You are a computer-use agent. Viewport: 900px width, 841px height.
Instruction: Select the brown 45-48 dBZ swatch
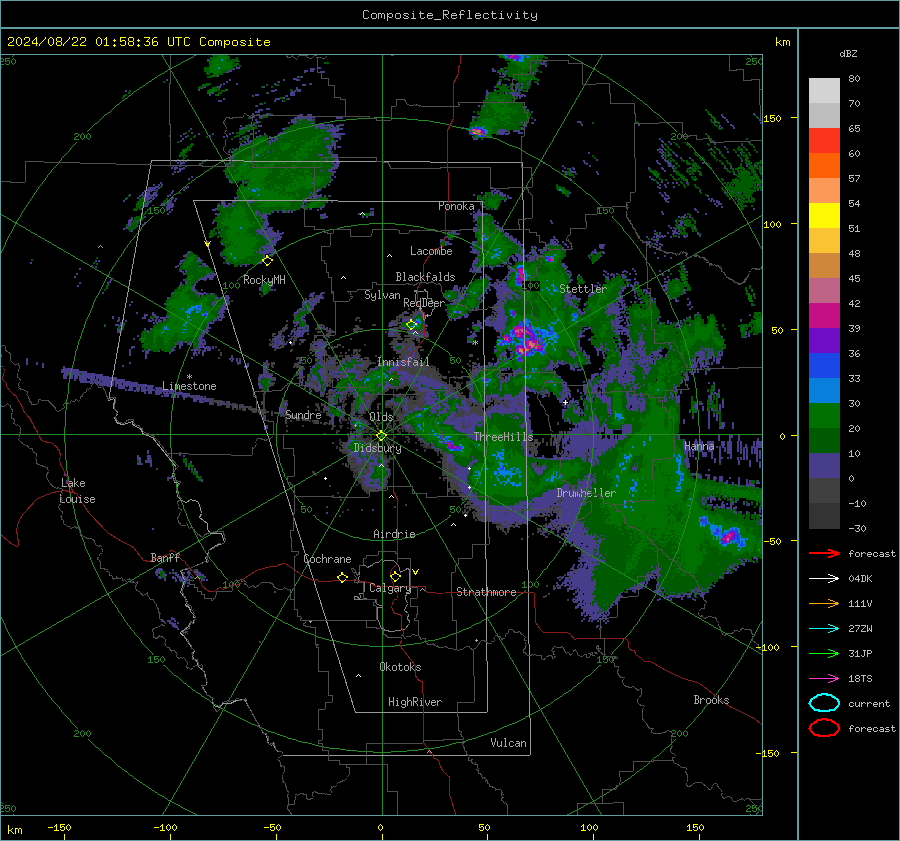[x=824, y=265]
